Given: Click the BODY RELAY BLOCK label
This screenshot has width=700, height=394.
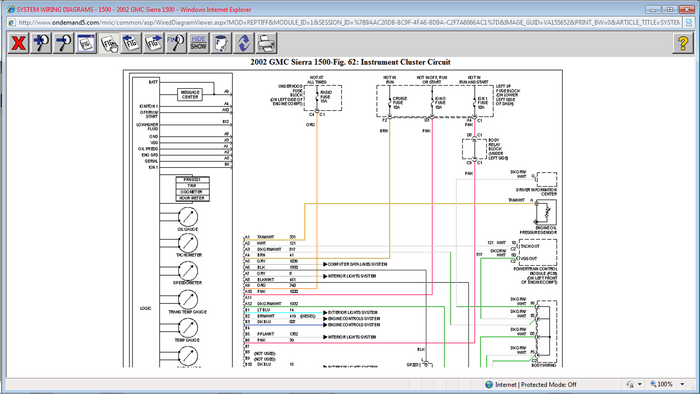Looking at the screenshot, I should [x=498, y=149].
